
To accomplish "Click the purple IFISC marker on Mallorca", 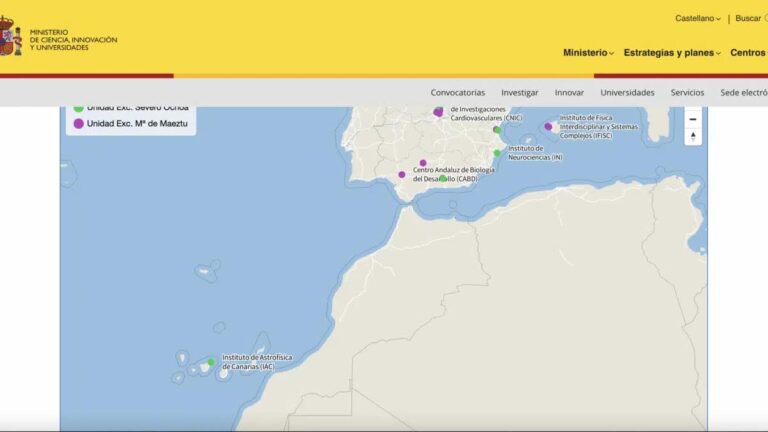I will [548, 127].
